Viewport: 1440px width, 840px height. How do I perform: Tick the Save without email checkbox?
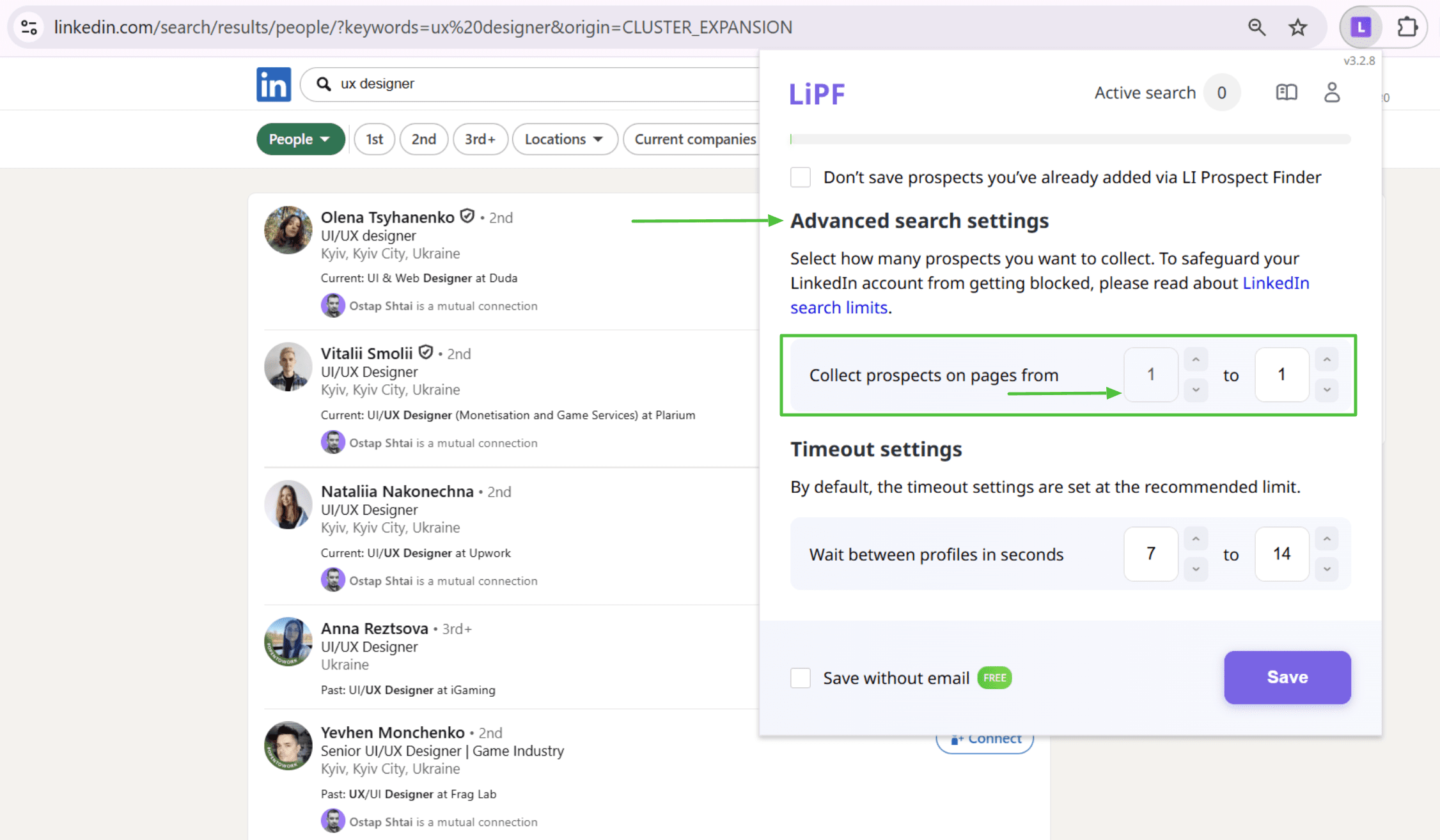801,678
